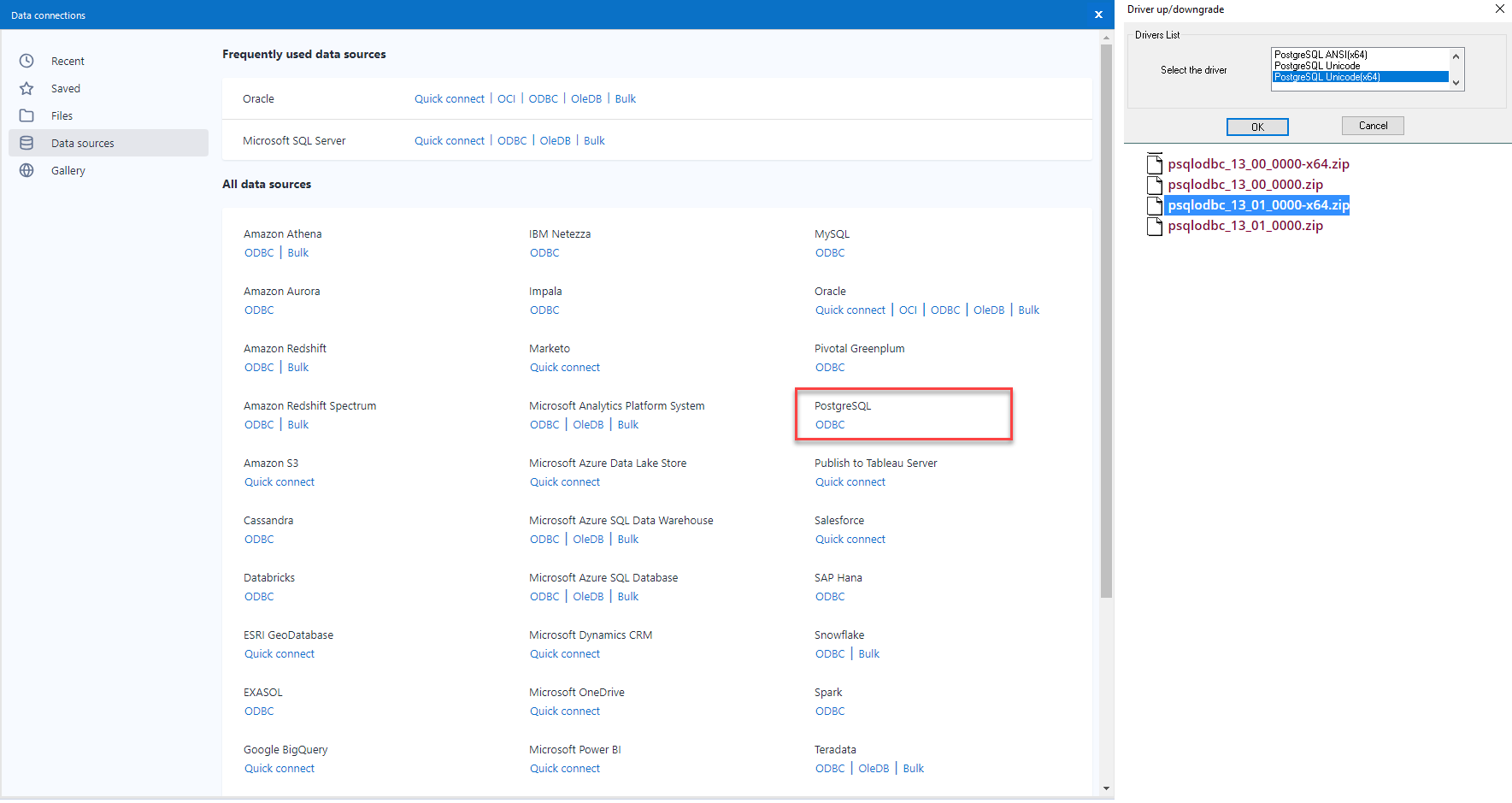This screenshot has width=1512, height=803.
Task: Click ODBC link under Pivotal Greenplum
Action: pyautogui.click(x=830, y=368)
